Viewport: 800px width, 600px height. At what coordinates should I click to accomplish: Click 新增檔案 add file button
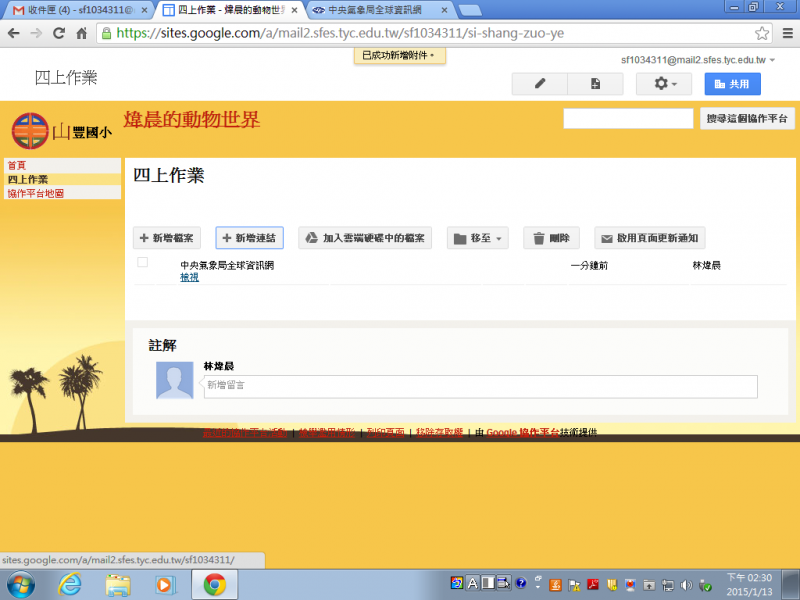click(x=167, y=238)
